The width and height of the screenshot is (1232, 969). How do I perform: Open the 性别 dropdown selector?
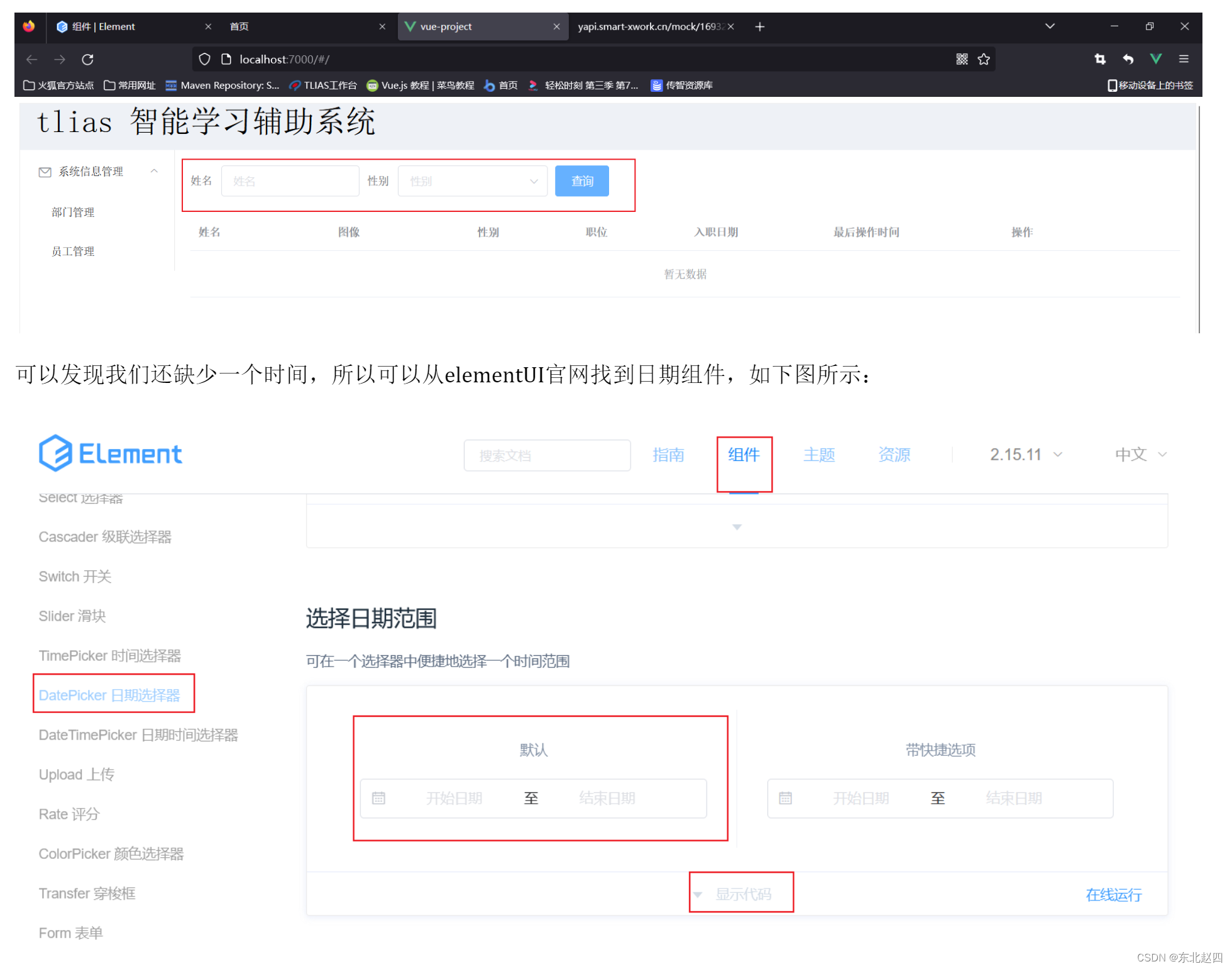(x=472, y=181)
